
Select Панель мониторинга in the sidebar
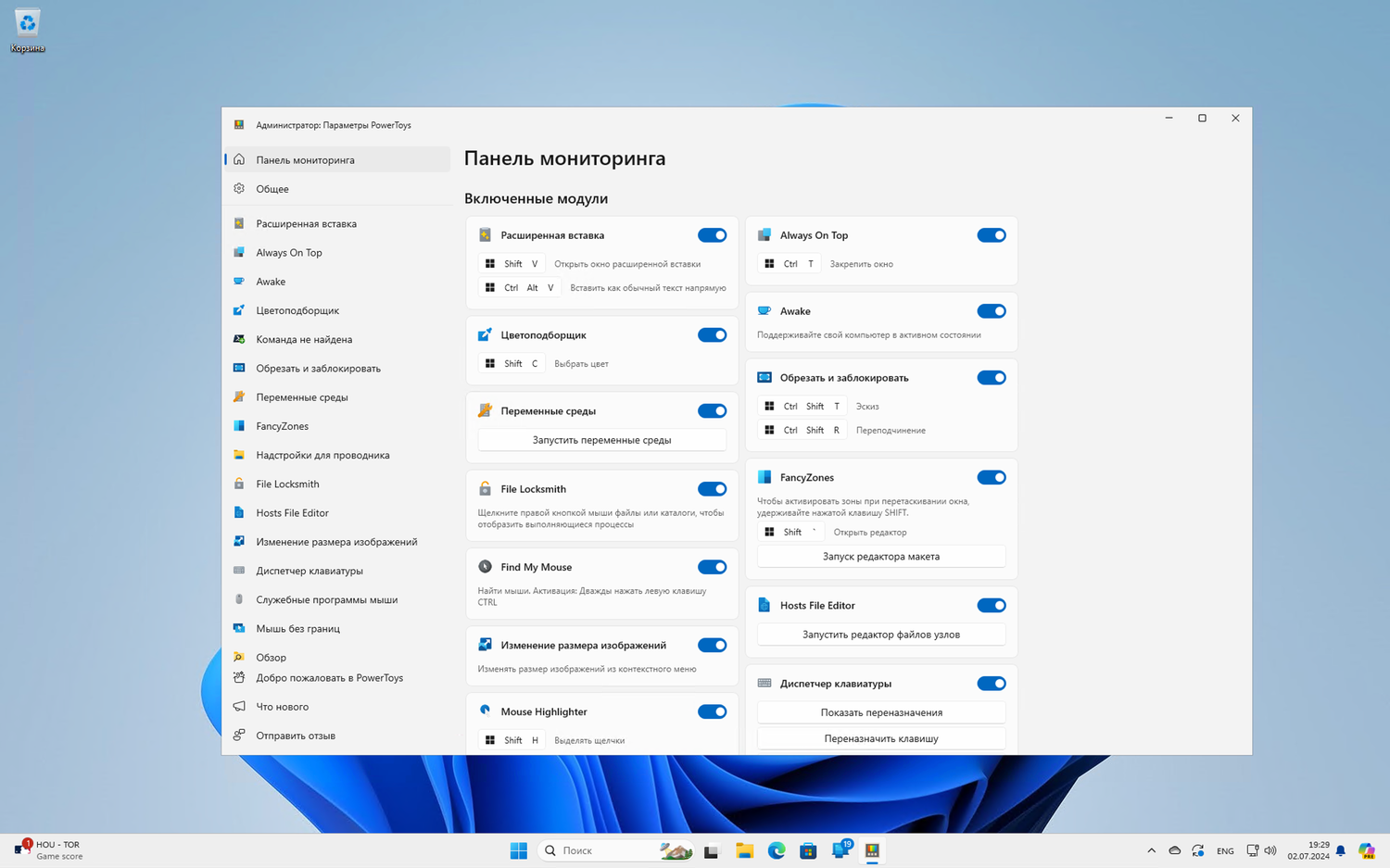337,159
